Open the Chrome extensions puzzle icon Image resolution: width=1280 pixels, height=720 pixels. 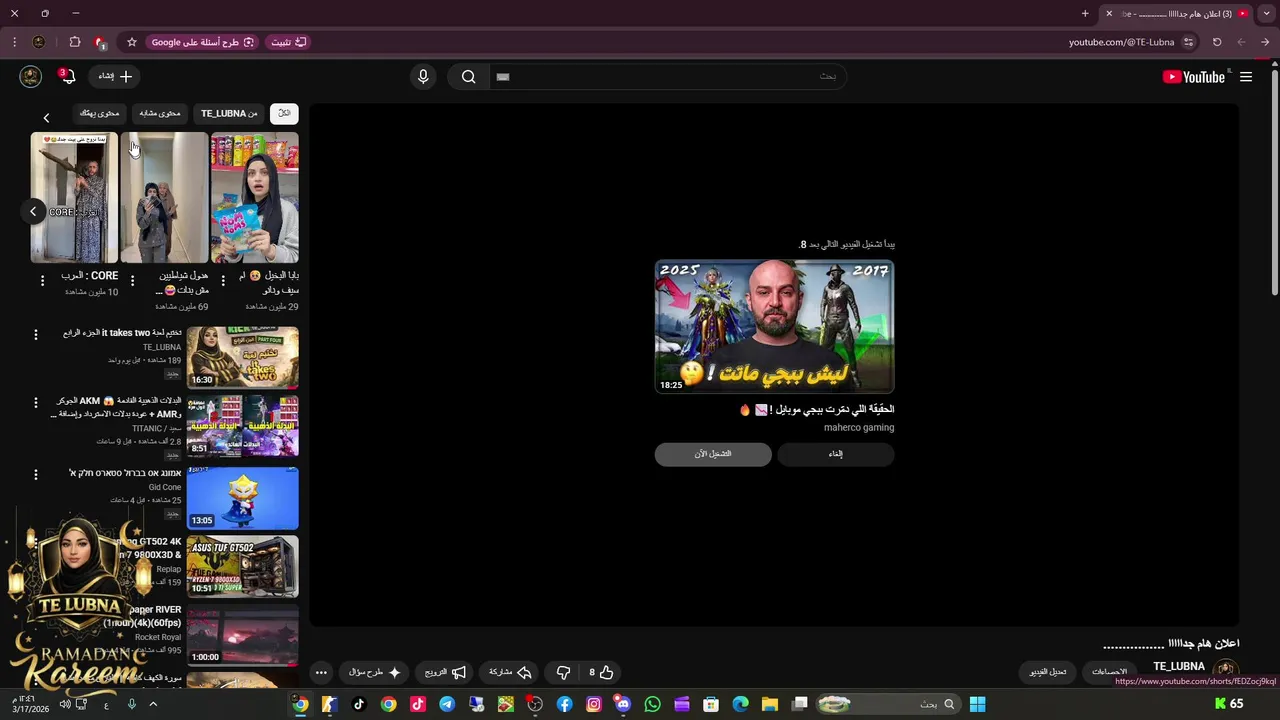pyautogui.click(x=75, y=42)
